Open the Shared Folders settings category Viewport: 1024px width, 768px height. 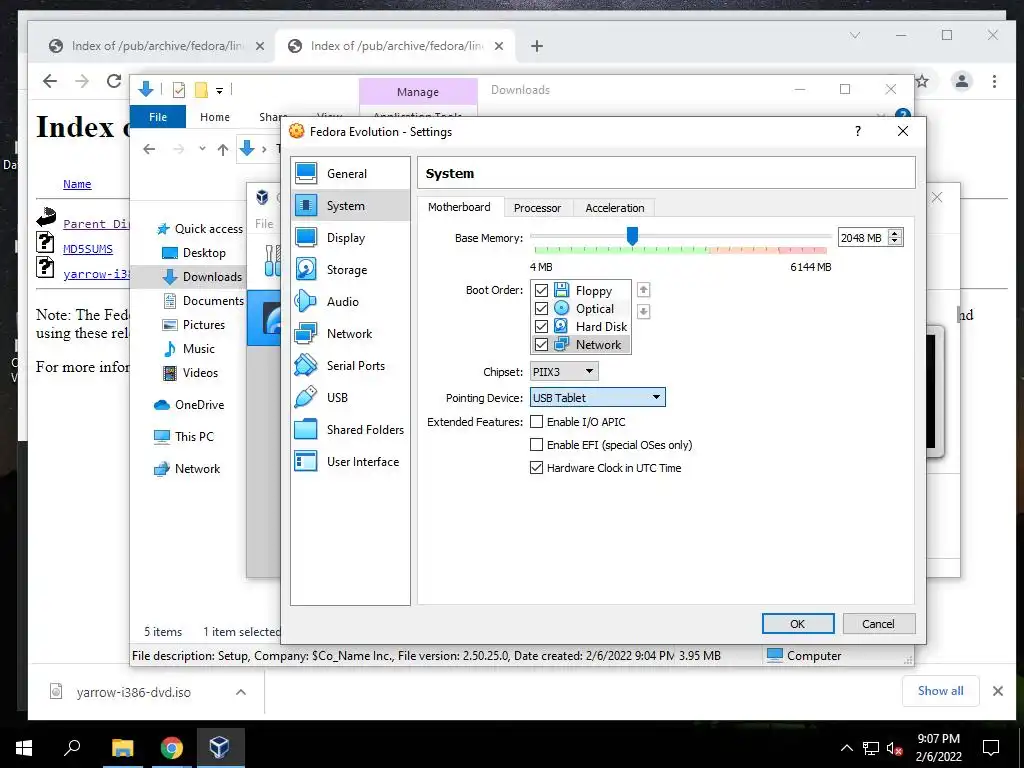(350, 430)
